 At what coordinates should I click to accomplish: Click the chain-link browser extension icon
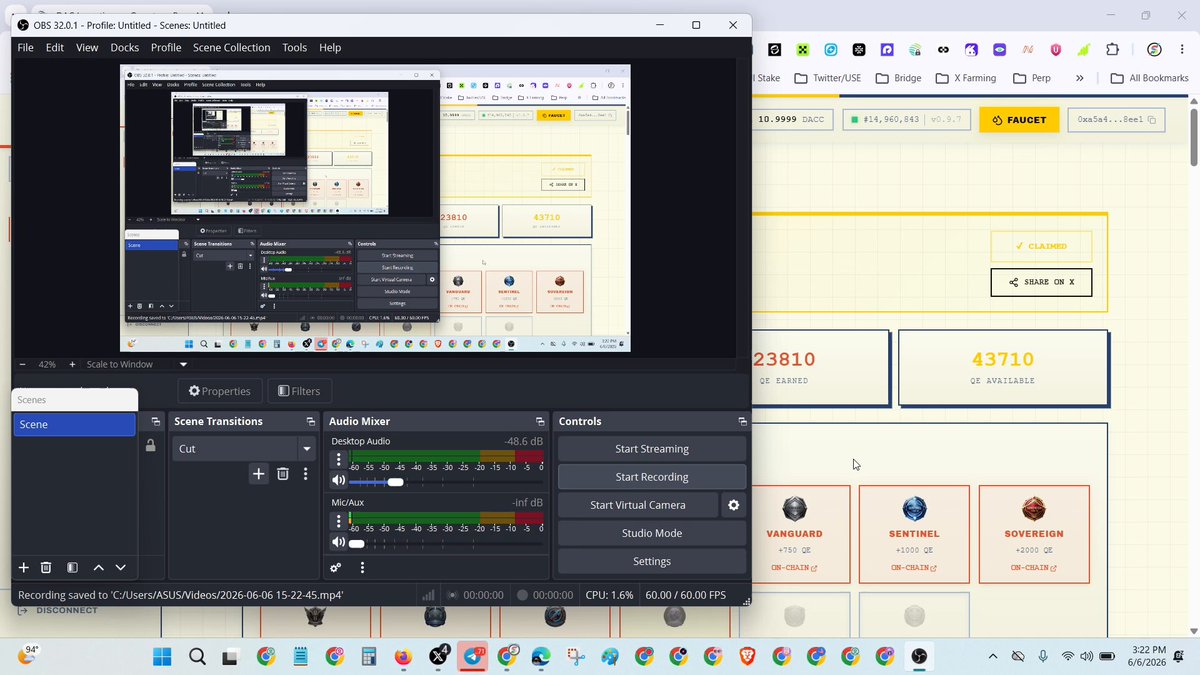(943, 49)
